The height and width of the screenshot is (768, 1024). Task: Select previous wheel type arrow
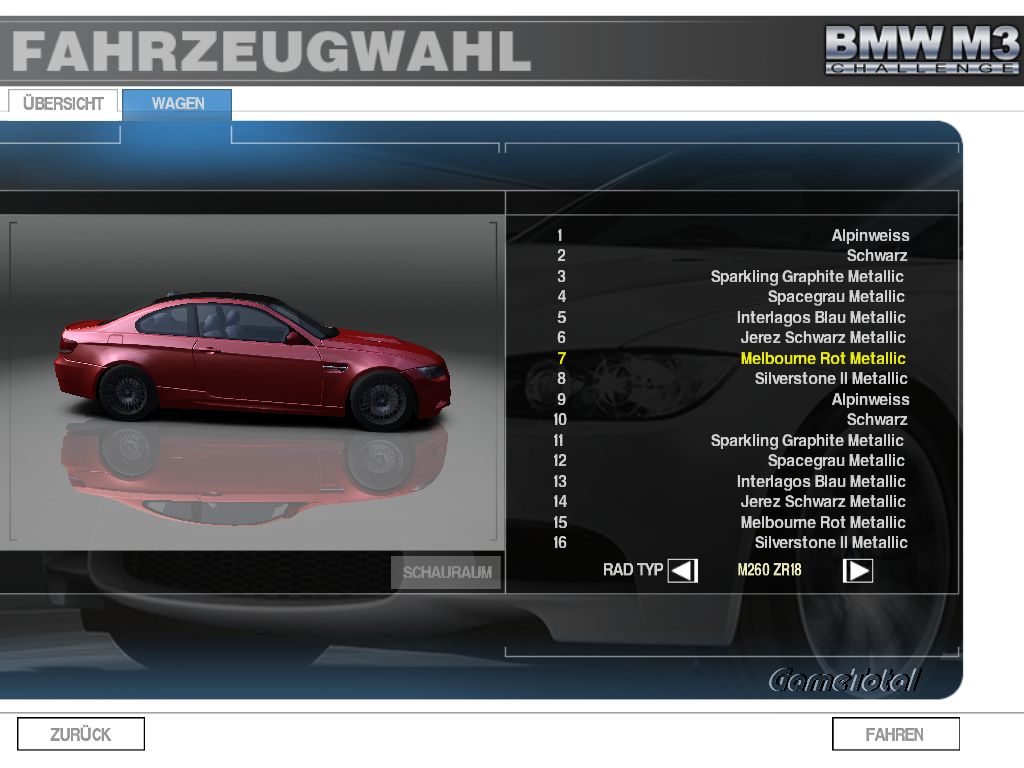click(x=682, y=571)
